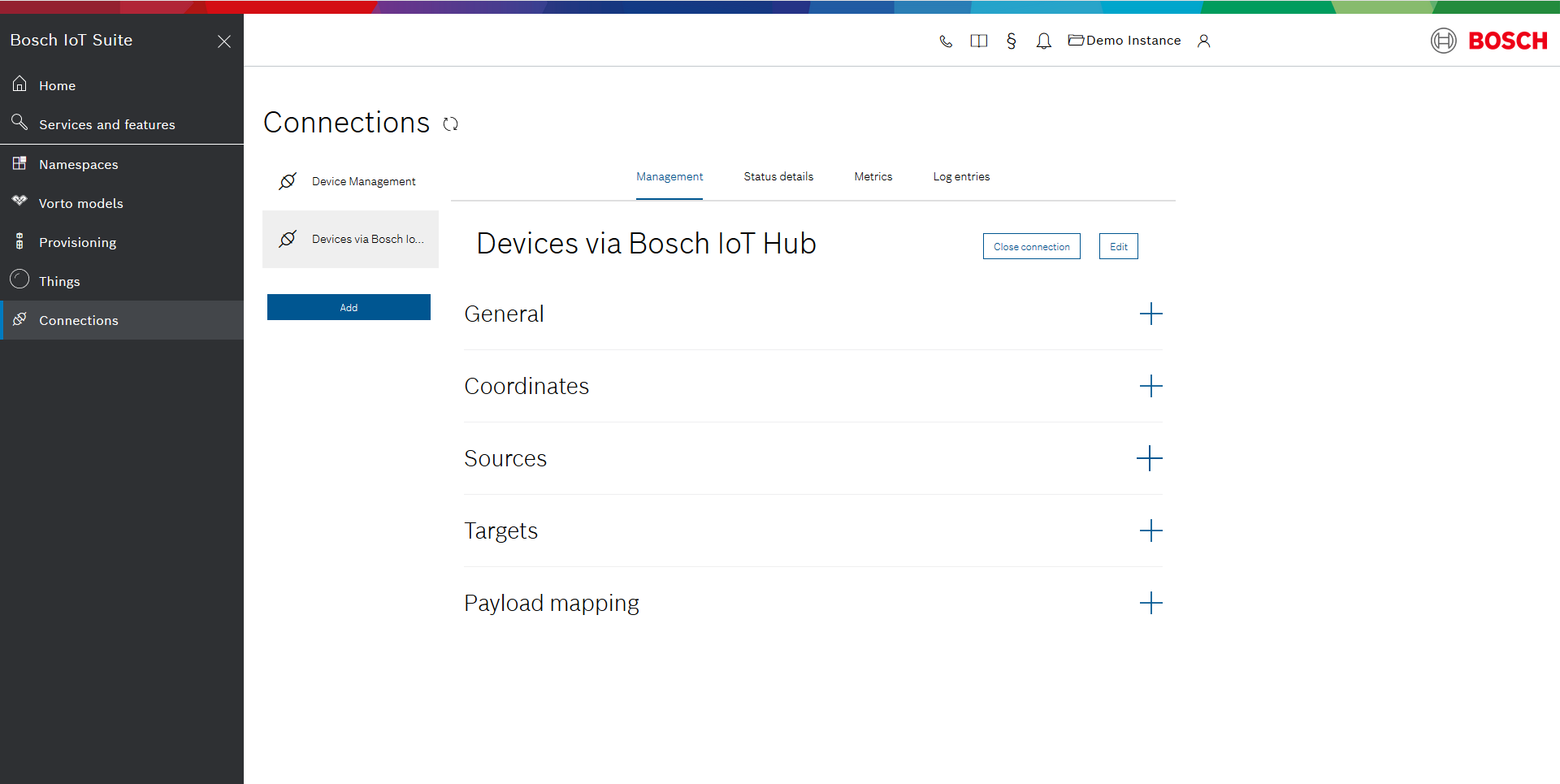Click the Devices via Bosch IoT Hub title

tap(646, 244)
